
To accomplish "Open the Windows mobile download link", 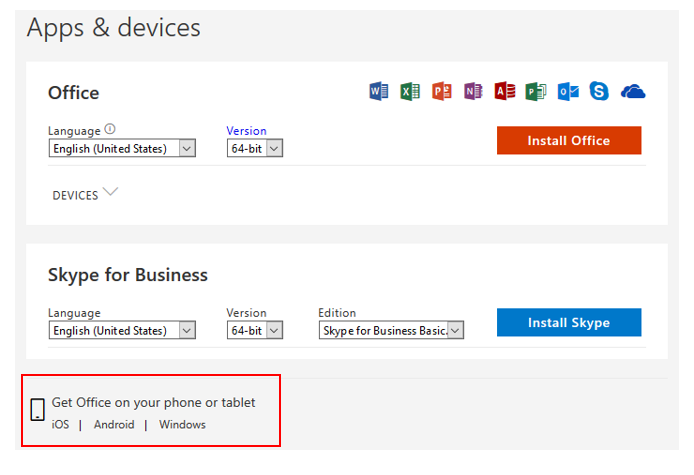I will (x=182, y=425).
